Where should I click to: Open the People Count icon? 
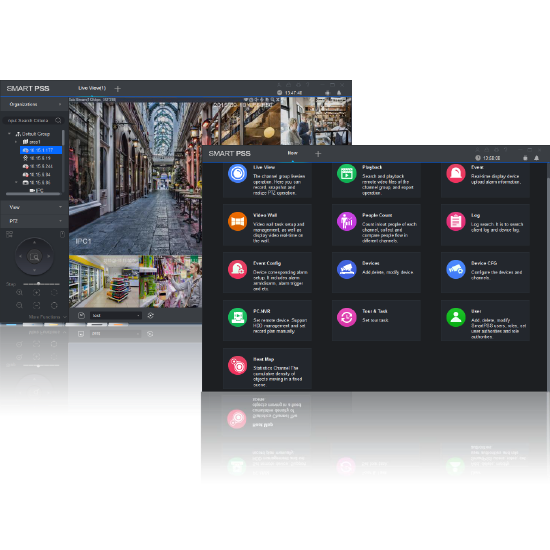click(347, 221)
